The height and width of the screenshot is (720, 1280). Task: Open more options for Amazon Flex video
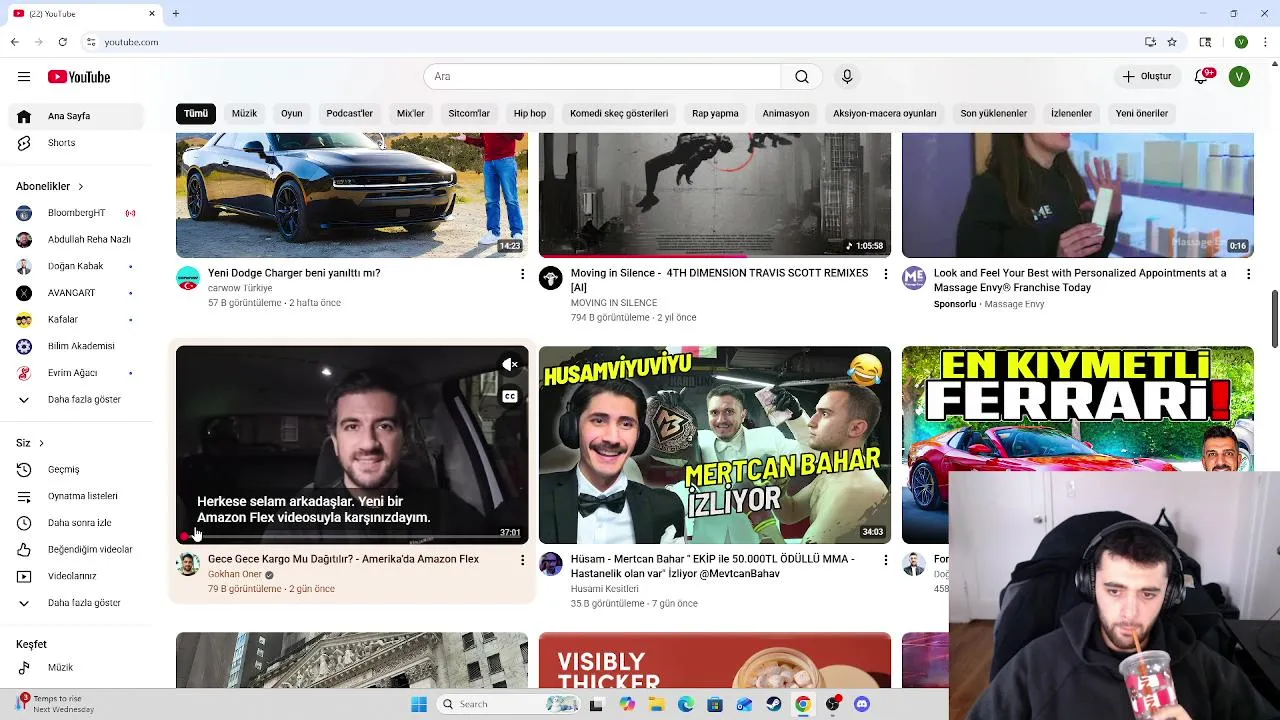(x=522, y=560)
